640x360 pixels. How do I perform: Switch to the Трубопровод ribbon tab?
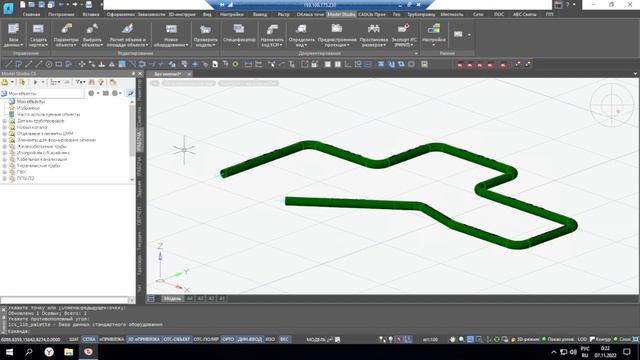click(x=421, y=14)
